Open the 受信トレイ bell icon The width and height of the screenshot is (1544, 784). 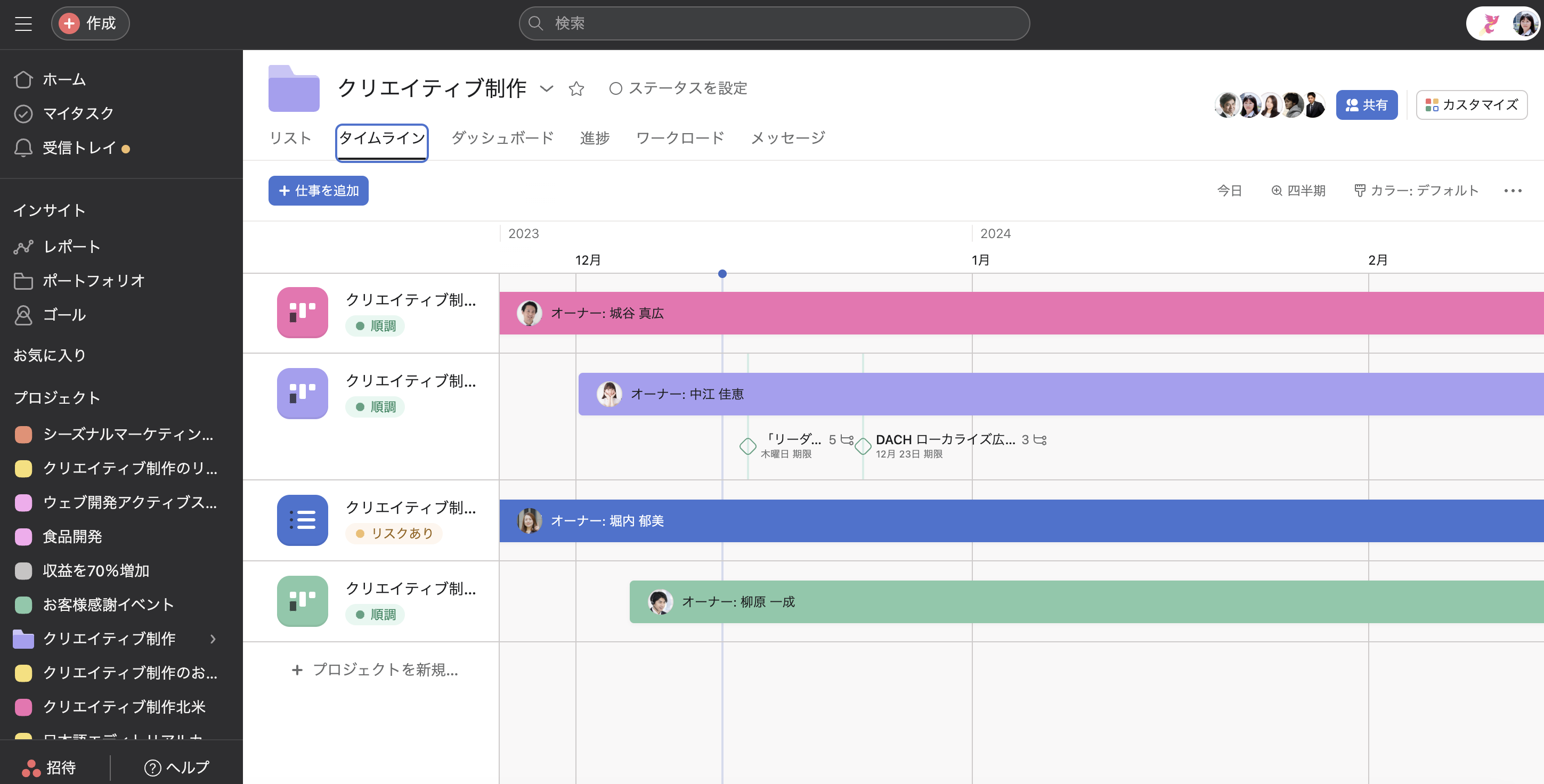[23, 148]
